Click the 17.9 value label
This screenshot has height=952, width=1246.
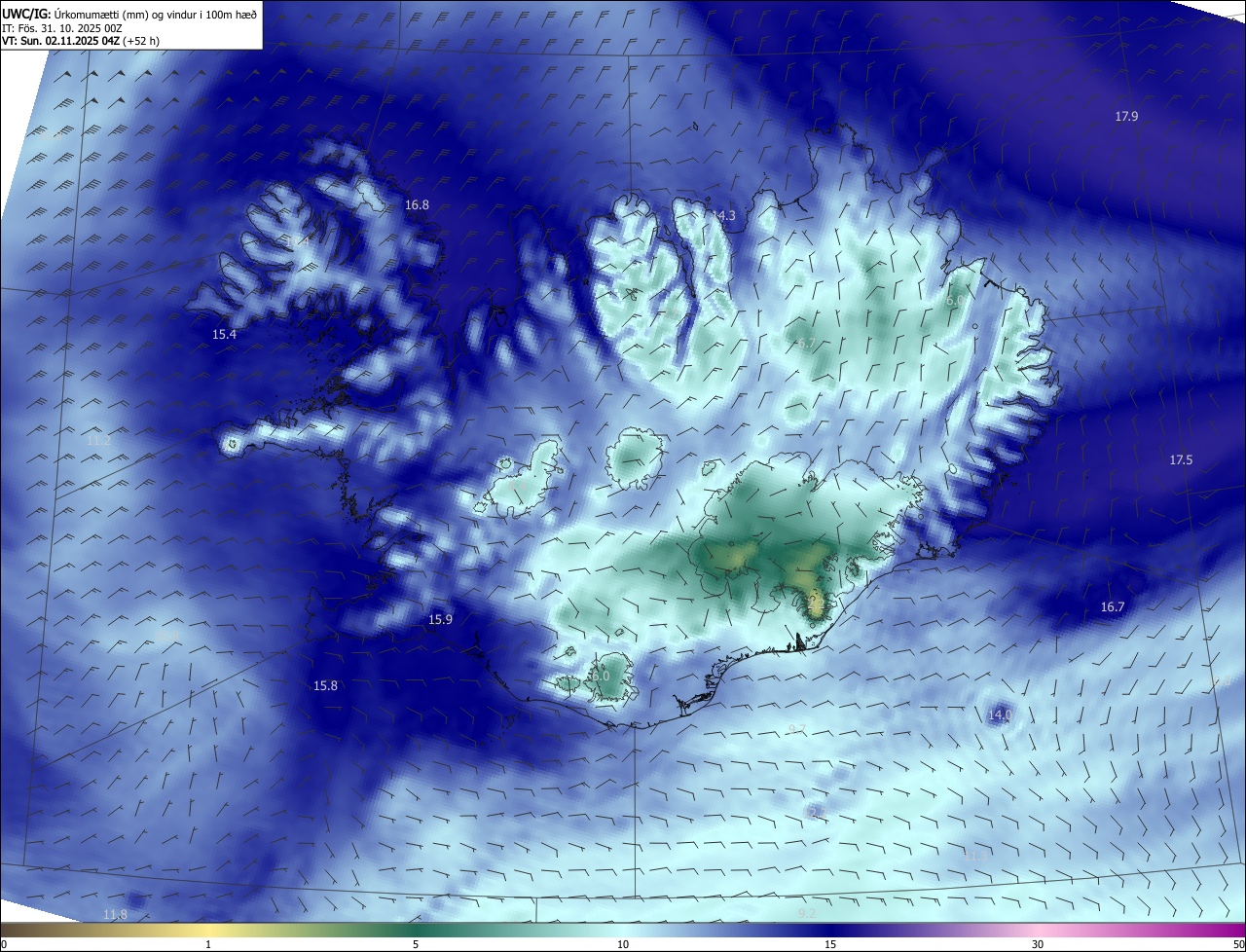1126,116
